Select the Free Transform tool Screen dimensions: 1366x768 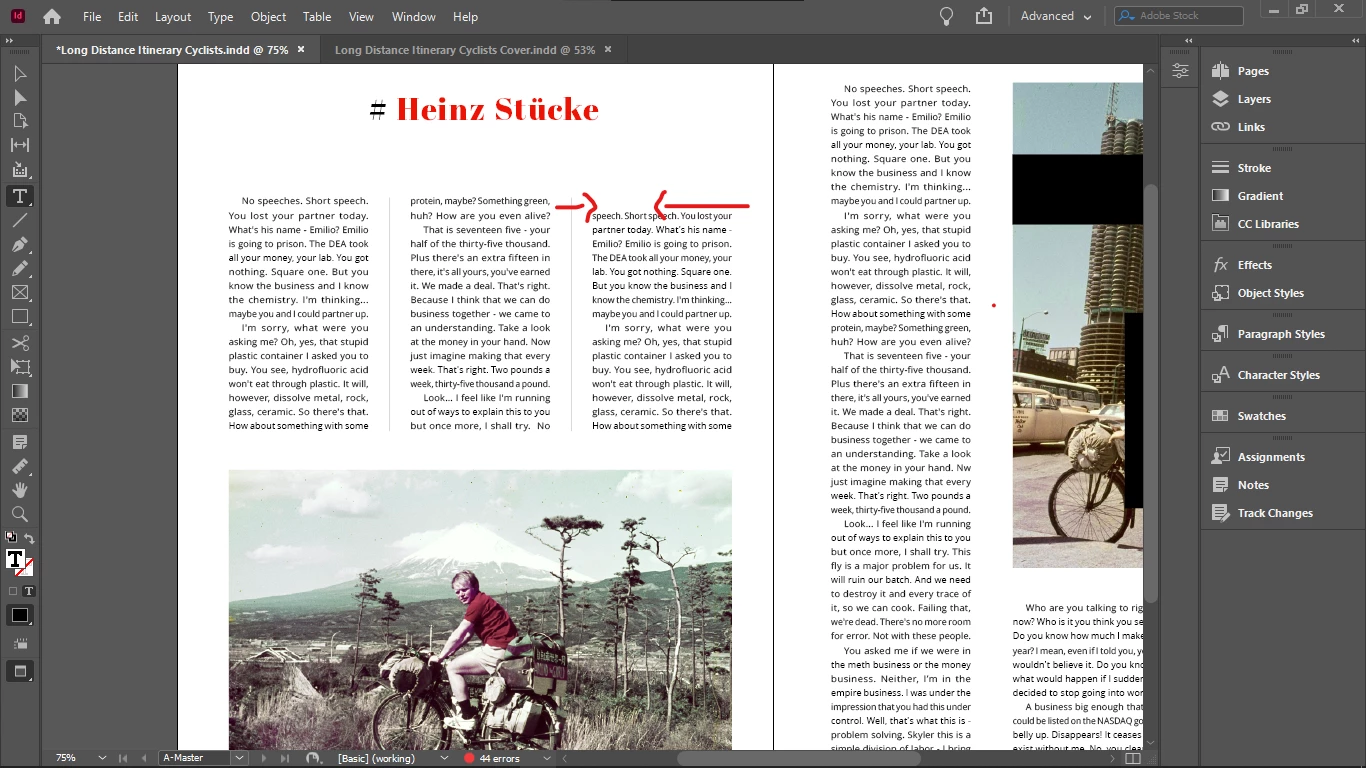[20, 367]
